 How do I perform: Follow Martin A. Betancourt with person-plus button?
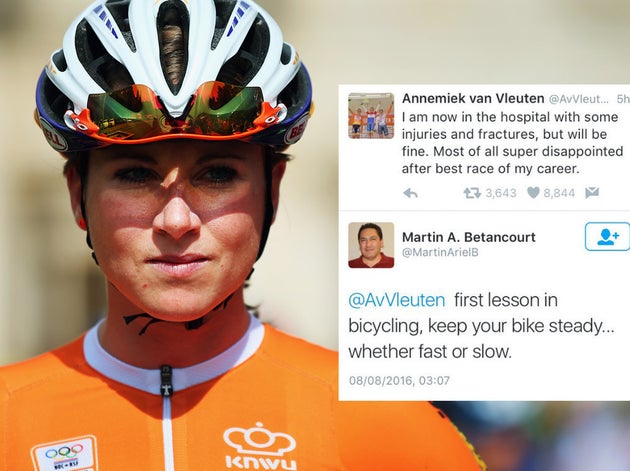(x=607, y=237)
